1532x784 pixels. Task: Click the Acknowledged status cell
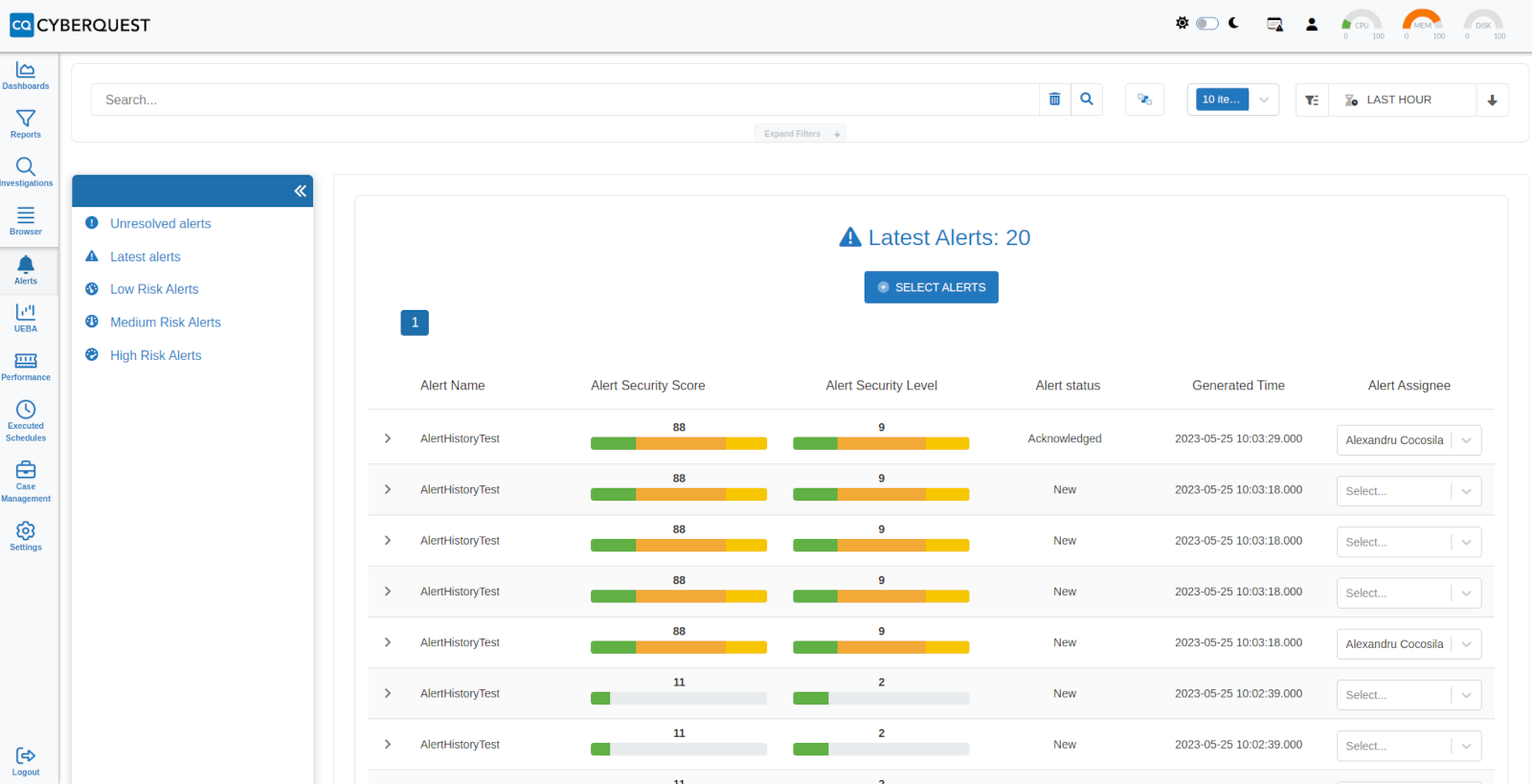point(1065,438)
